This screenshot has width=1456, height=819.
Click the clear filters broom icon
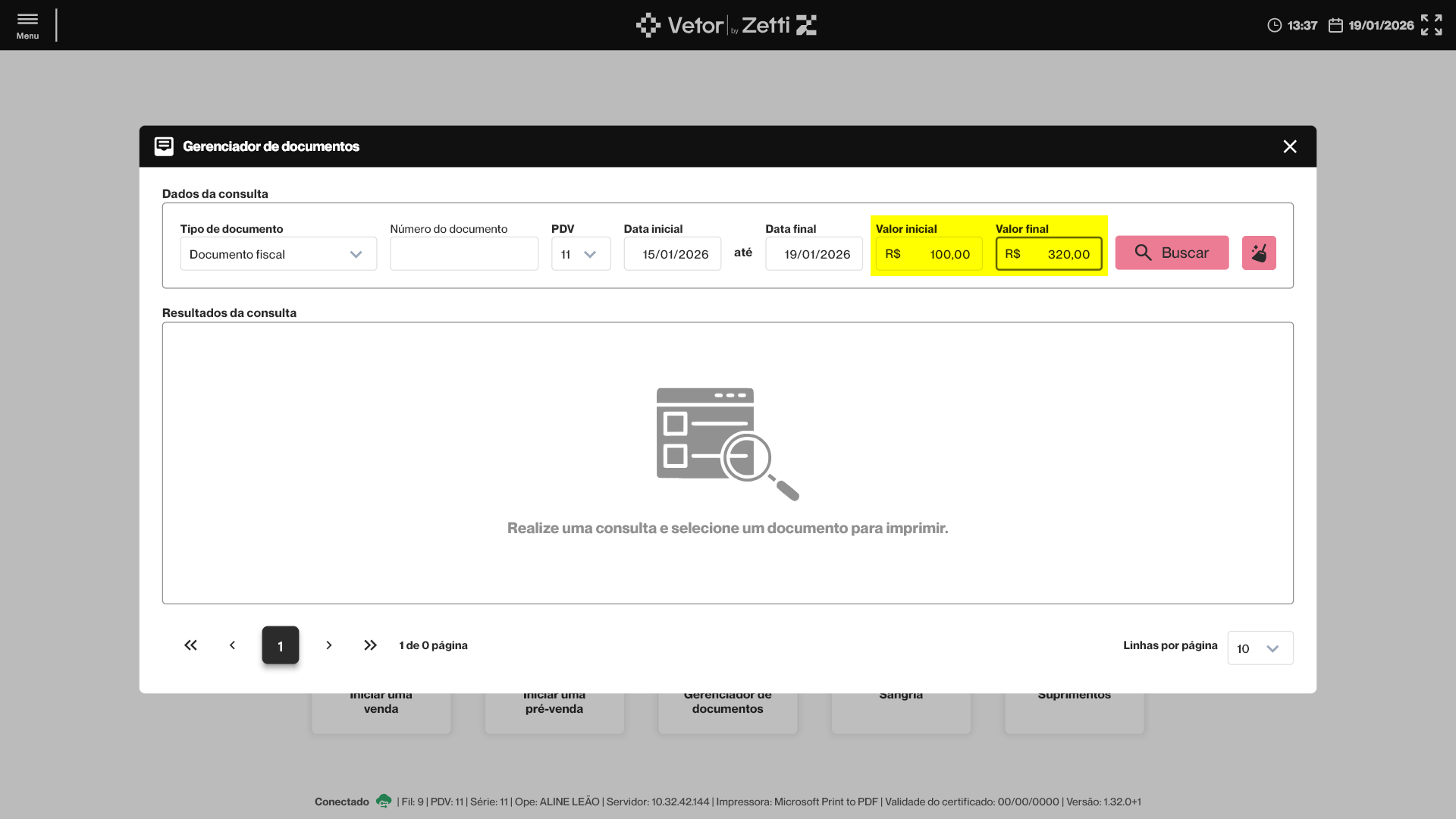1259,253
